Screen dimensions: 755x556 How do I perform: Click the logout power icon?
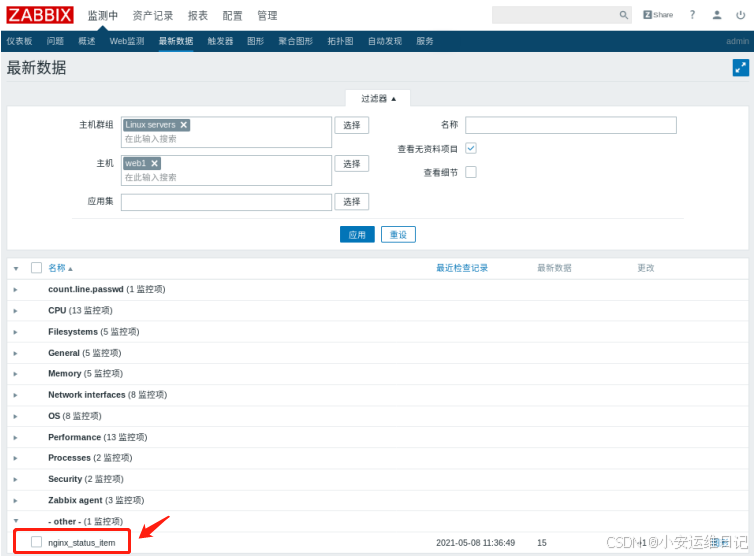pos(741,15)
